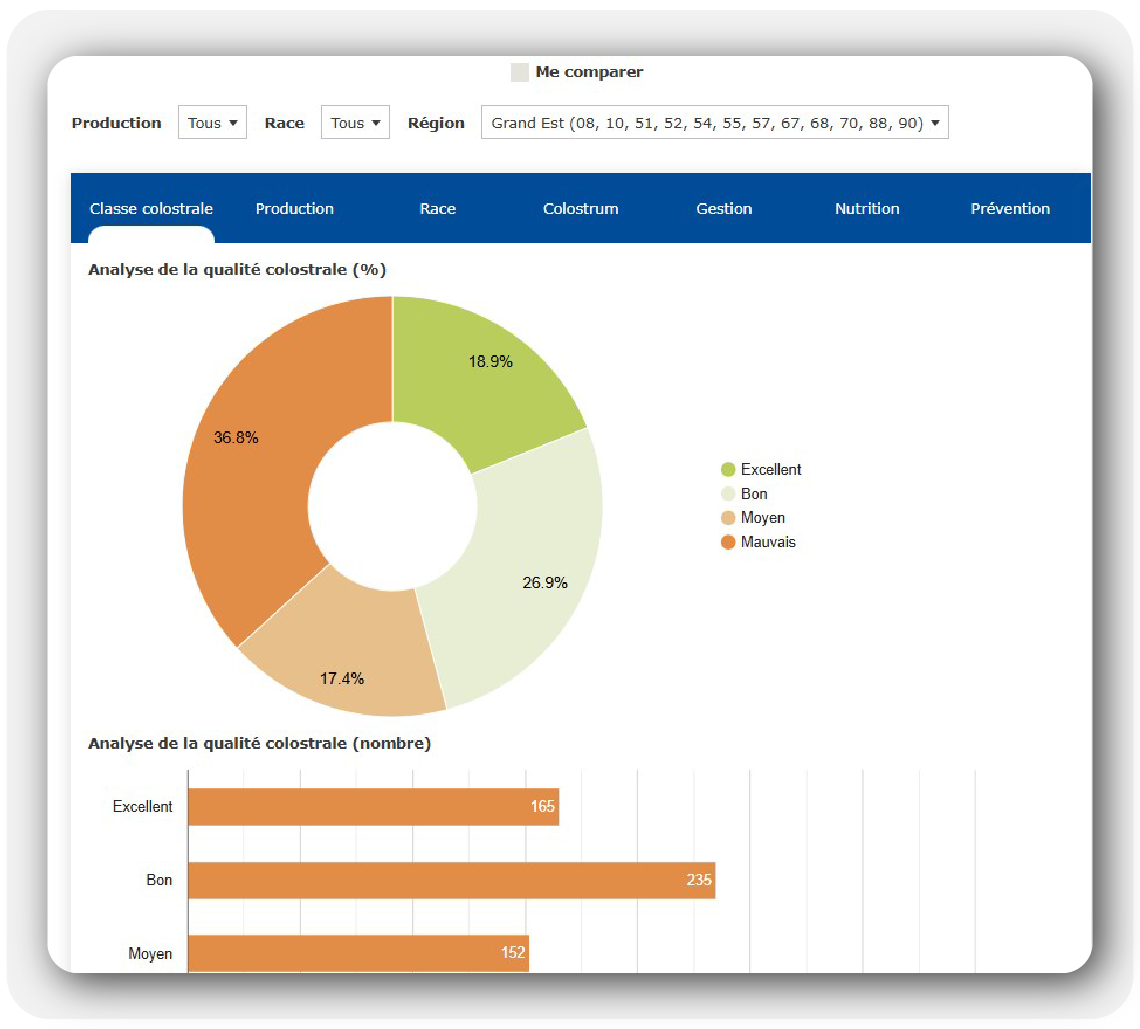The image size is (1140, 1029).
Task: Toggle Mauvais legend marker
Action: click(728, 542)
